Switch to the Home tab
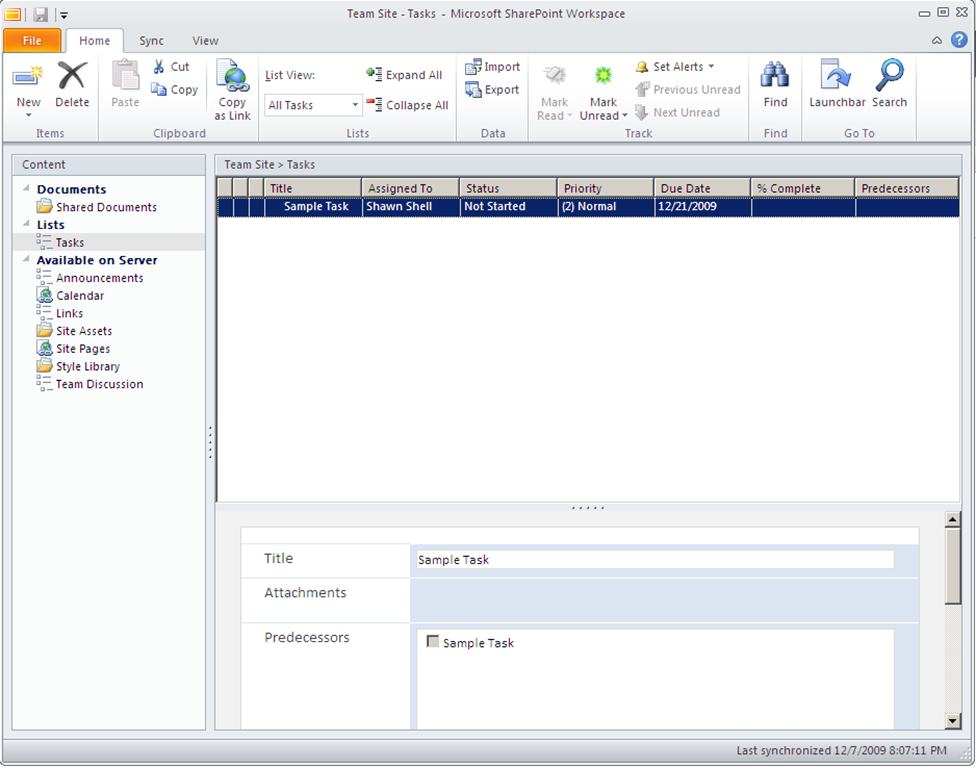 tap(95, 40)
